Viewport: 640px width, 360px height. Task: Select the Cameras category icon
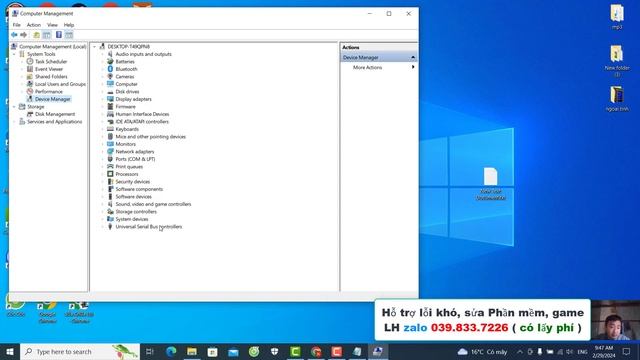pos(110,77)
